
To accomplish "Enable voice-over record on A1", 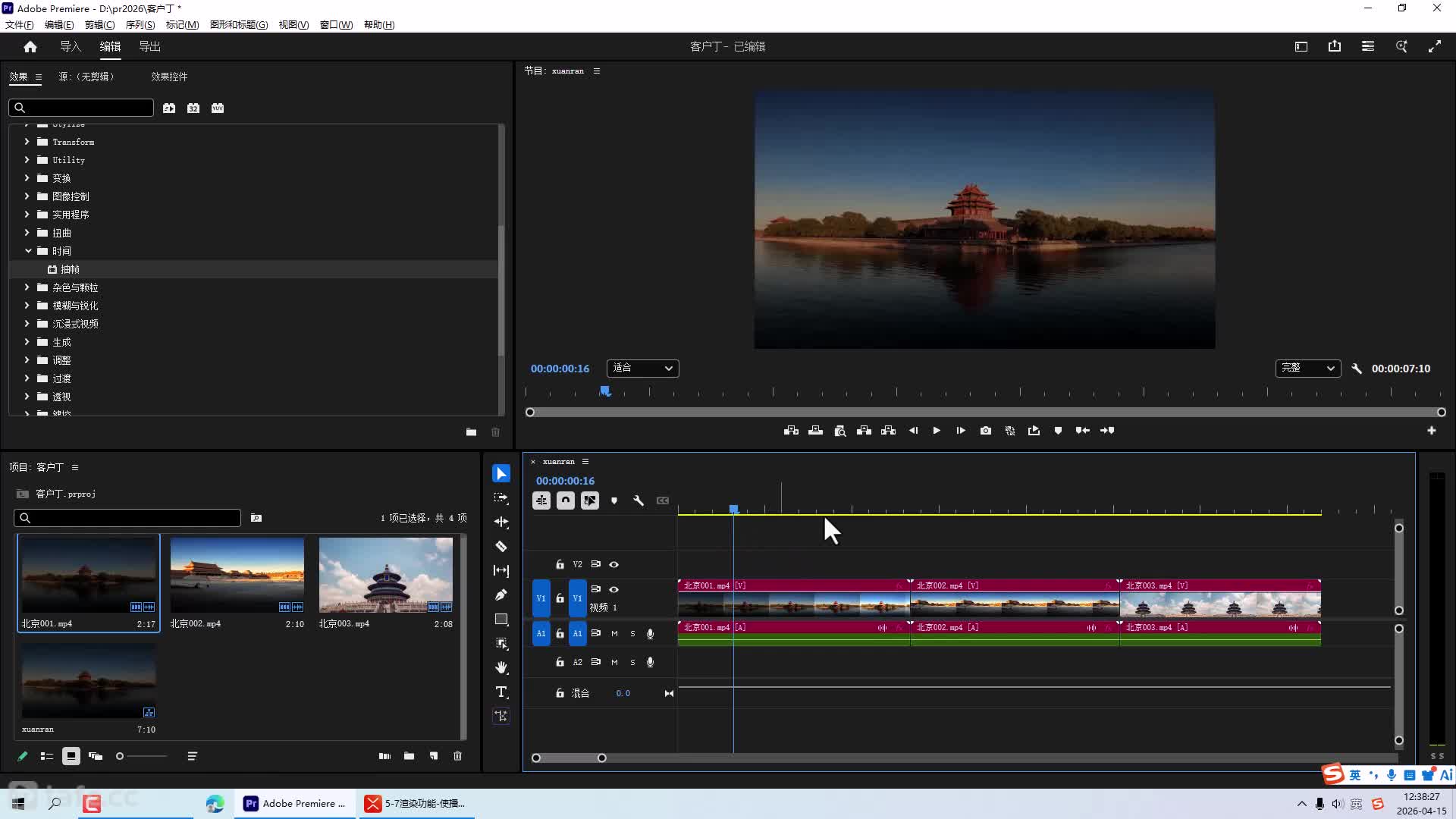I will (x=650, y=634).
